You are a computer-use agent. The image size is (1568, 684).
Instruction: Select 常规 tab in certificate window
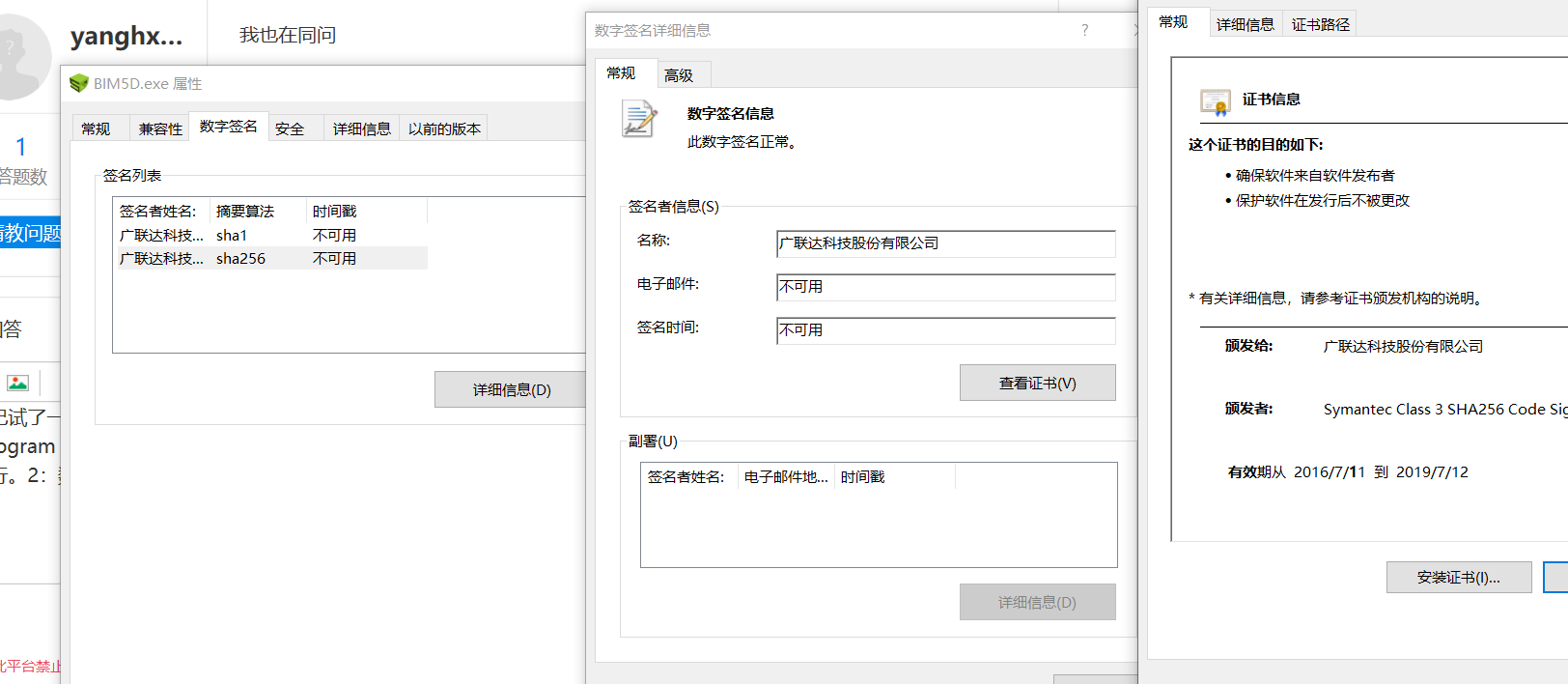tap(1173, 21)
